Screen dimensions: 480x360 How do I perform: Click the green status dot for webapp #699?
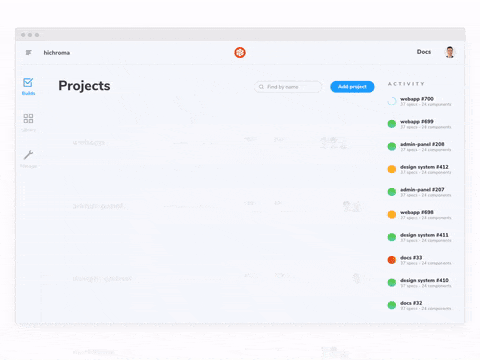[392, 124]
